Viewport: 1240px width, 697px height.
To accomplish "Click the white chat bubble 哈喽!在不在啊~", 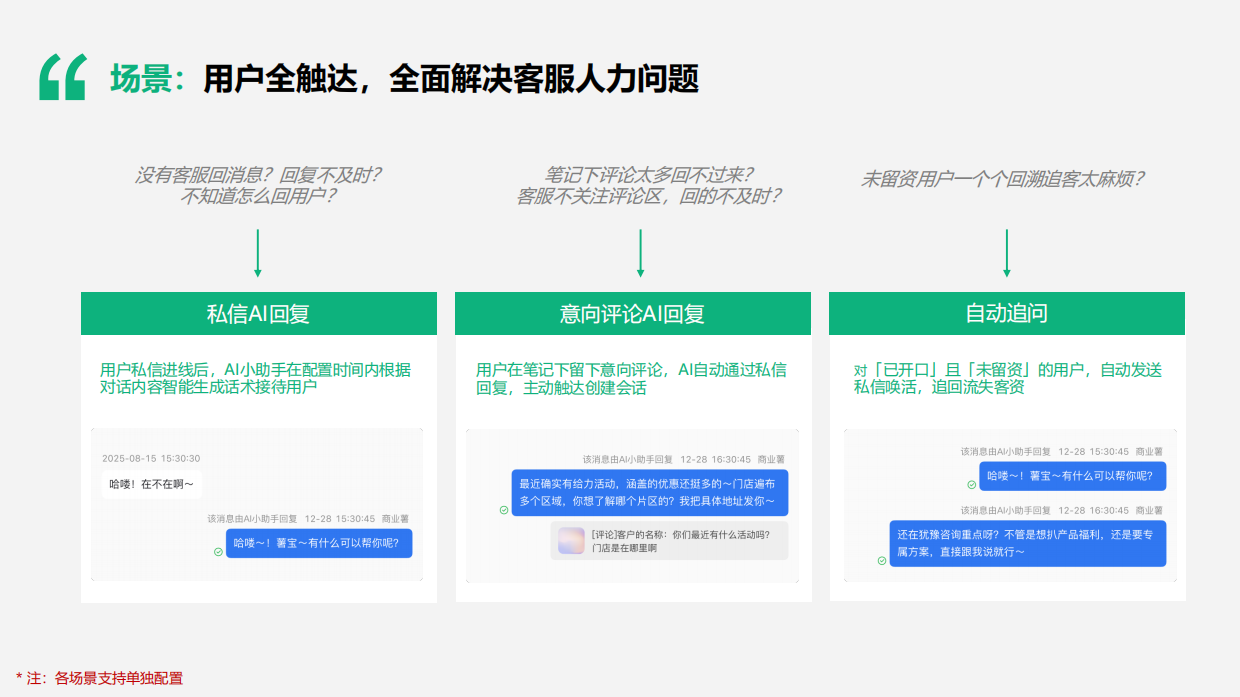I will pos(152,485).
